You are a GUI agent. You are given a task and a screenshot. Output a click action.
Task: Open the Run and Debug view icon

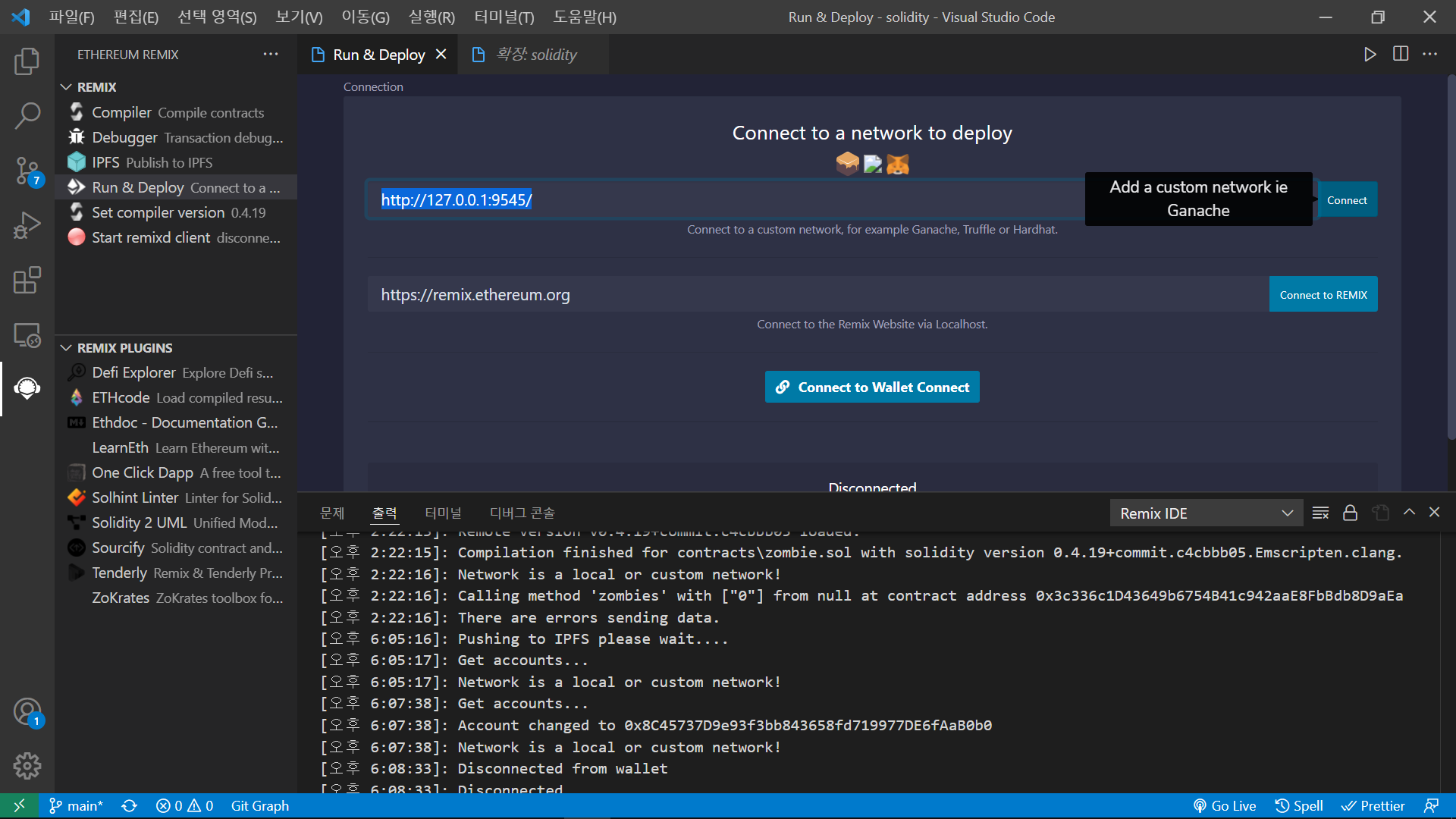[27, 225]
